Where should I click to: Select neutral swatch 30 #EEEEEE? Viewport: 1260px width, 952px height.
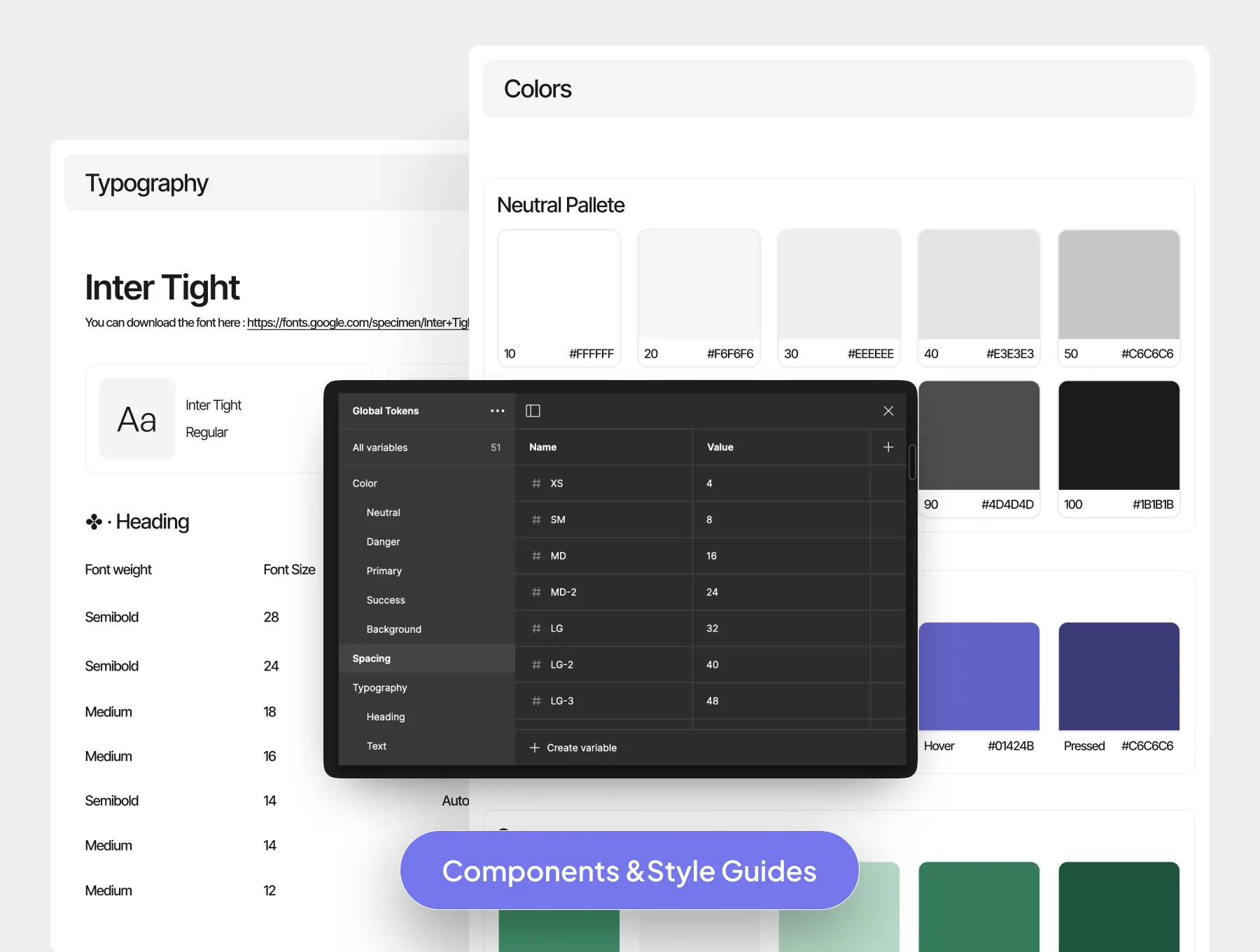(x=839, y=298)
